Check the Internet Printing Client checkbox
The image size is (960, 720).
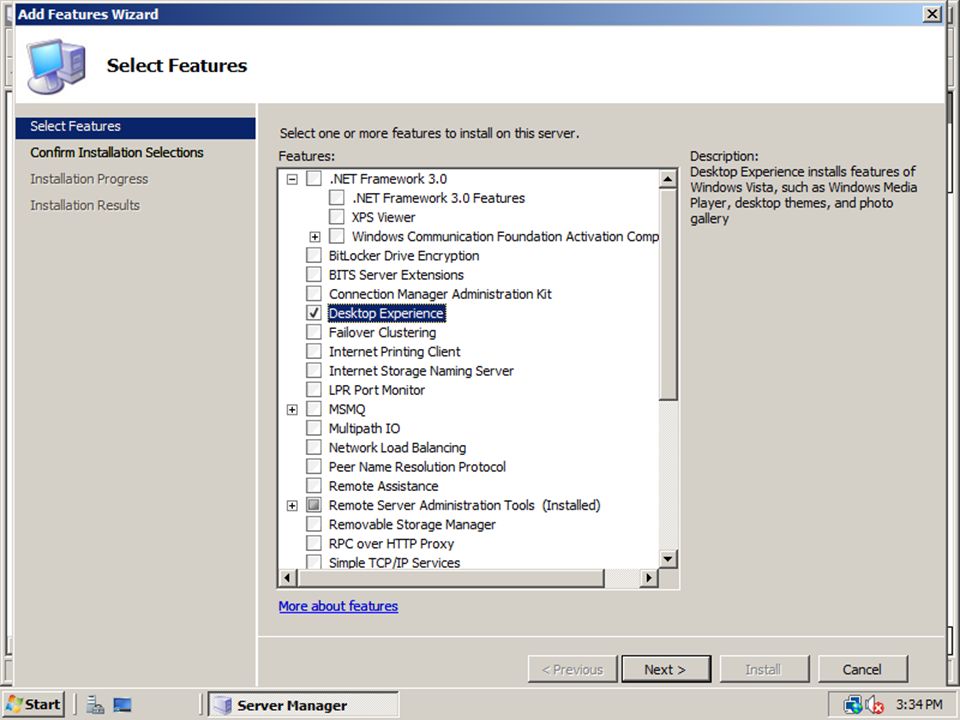click(x=313, y=351)
